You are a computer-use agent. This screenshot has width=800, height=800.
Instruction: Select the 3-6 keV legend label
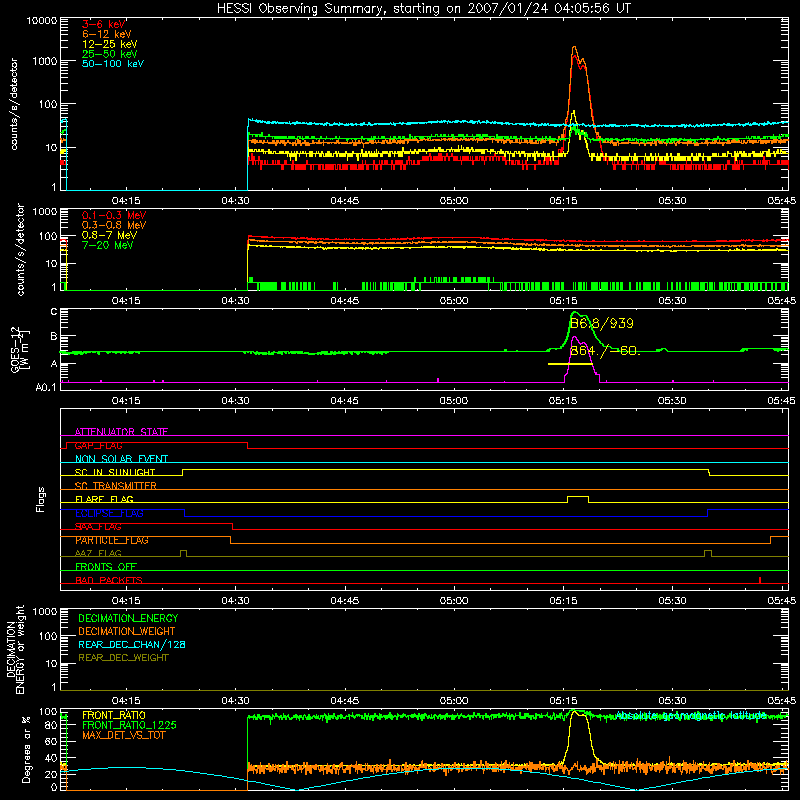(x=103, y=24)
